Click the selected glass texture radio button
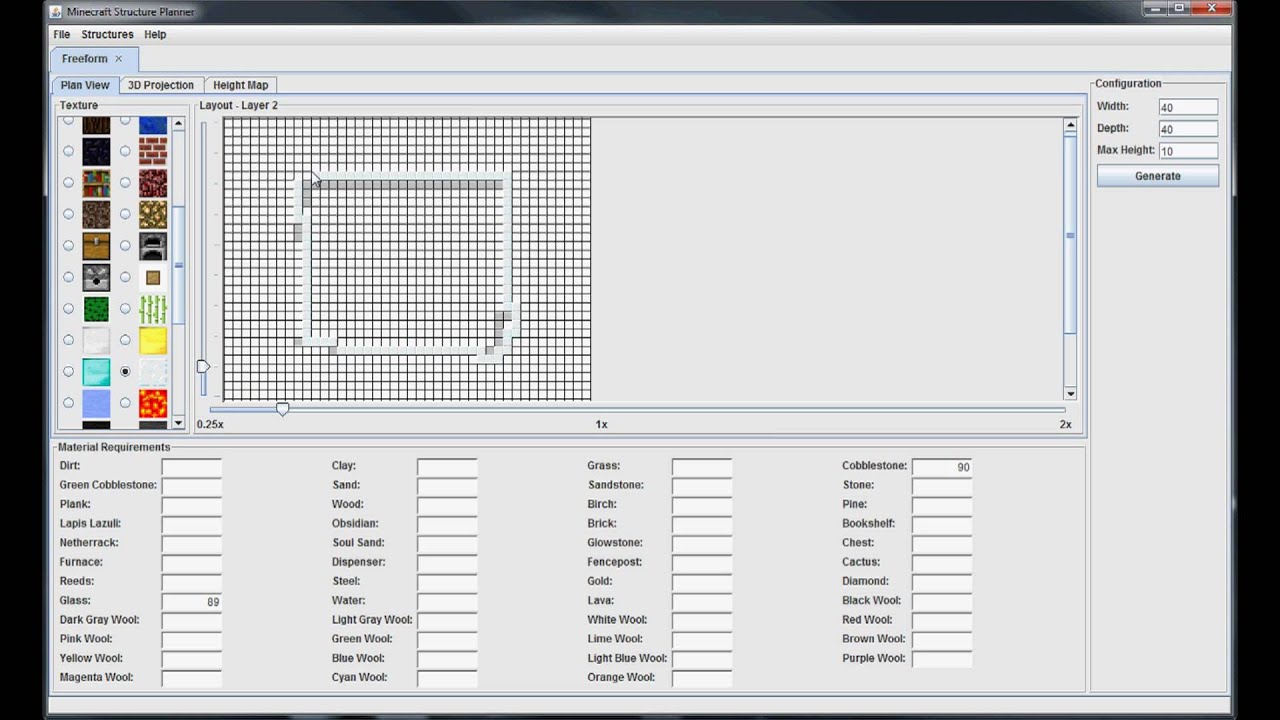The width and height of the screenshot is (1280, 720). (x=125, y=372)
